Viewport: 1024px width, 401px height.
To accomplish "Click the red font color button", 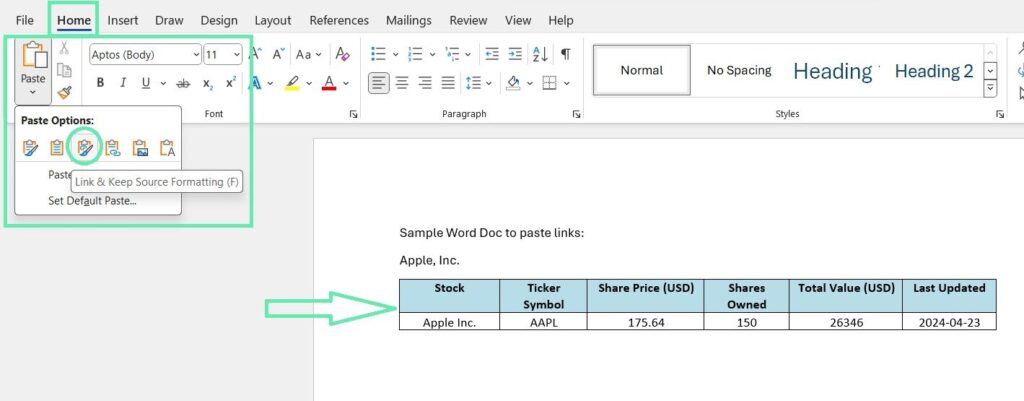I will (328, 83).
